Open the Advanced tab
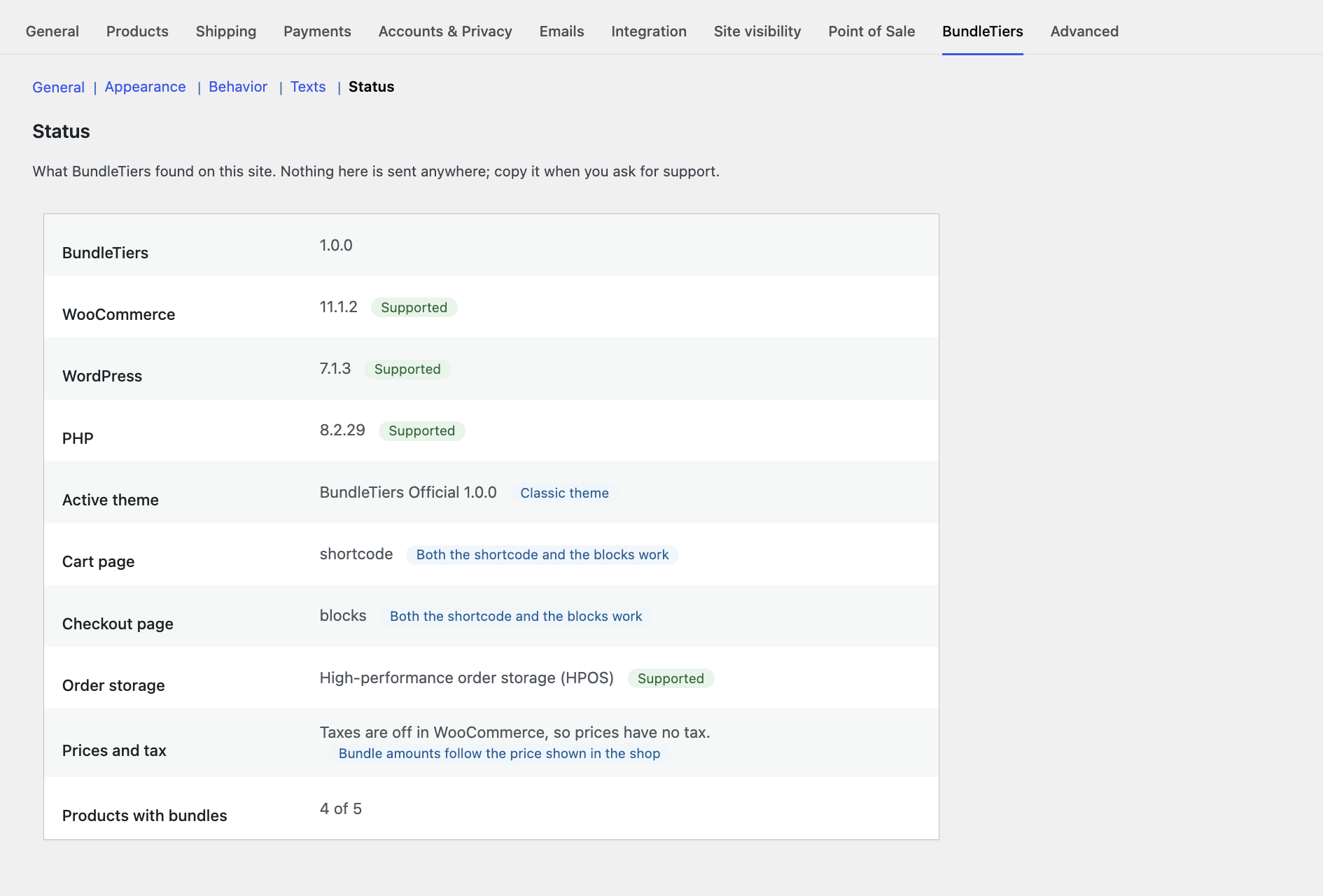The width and height of the screenshot is (1323, 896). 1084,31
